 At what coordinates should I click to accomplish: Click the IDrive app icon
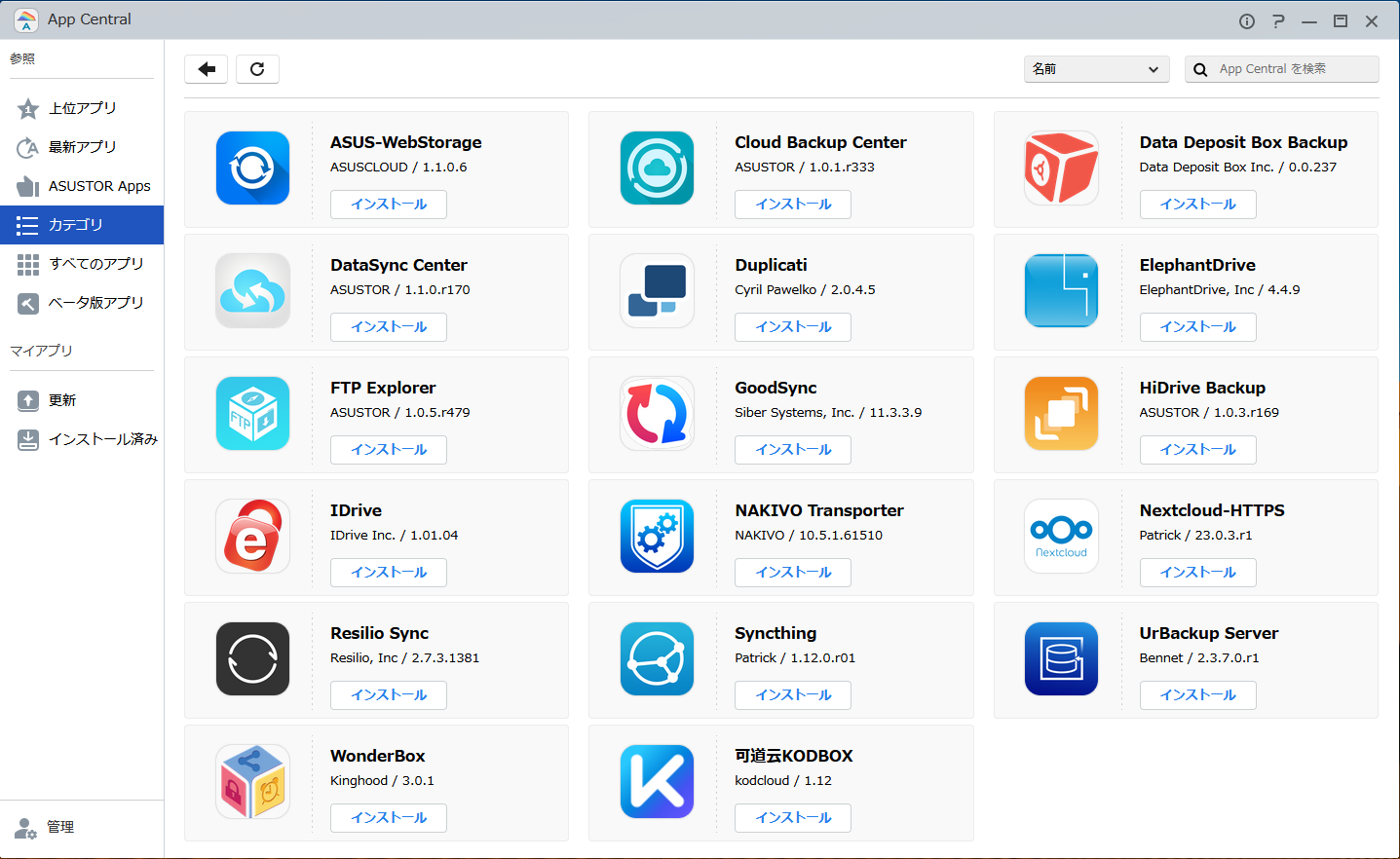[252, 537]
